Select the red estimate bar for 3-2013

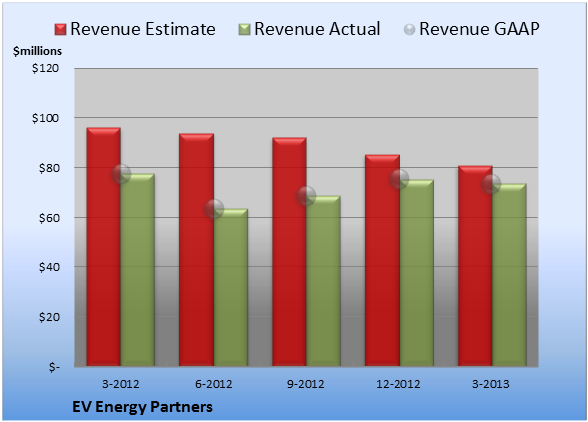click(x=475, y=266)
